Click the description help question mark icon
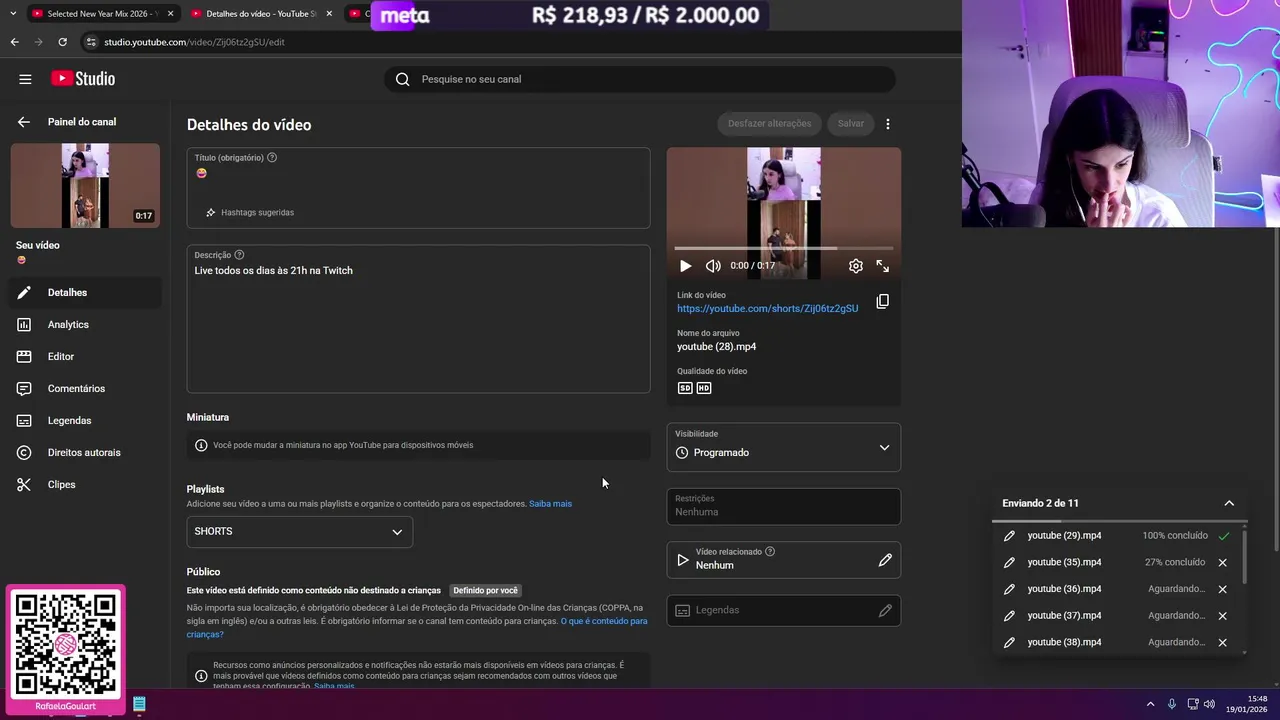1280x720 pixels. pyautogui.click(x=239, y=255)
